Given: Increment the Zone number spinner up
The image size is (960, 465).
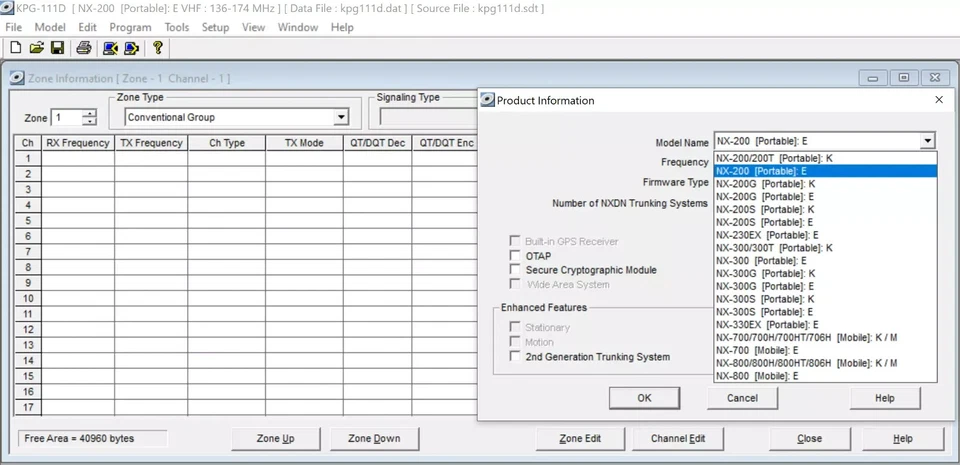Looking at the screenshot, I should 89,113.
